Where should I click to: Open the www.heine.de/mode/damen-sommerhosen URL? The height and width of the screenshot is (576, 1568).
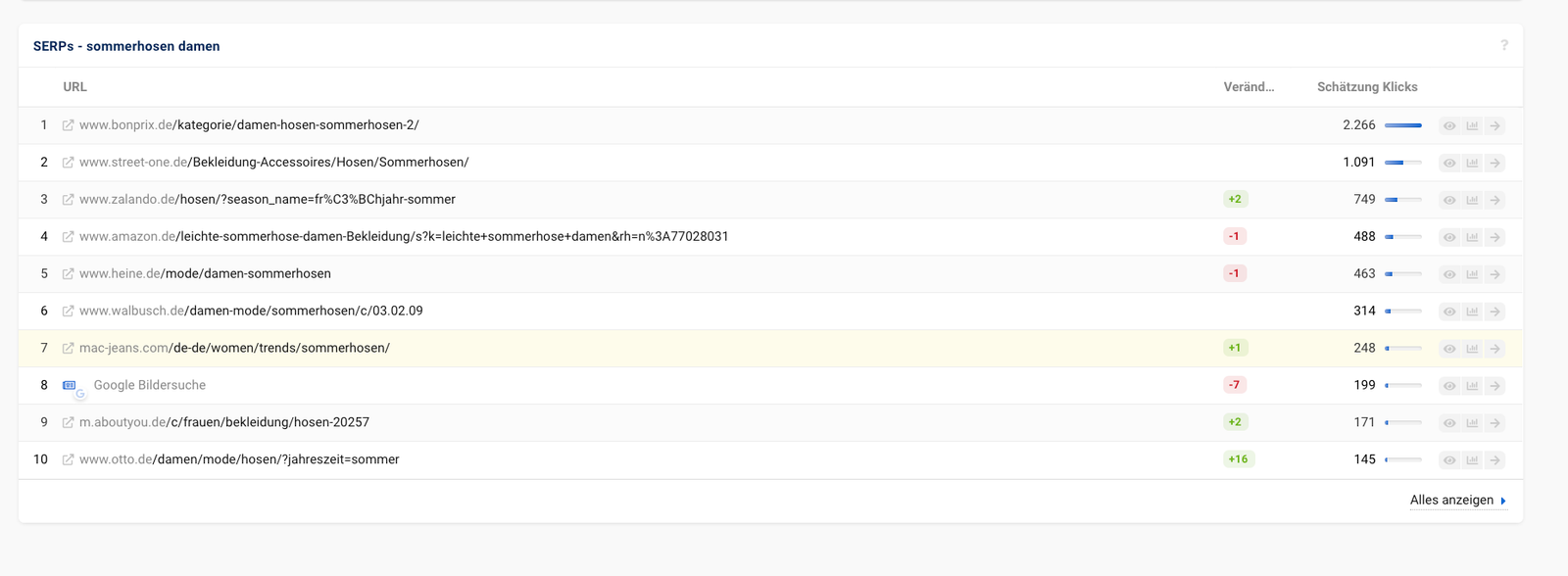coord(205,274)
